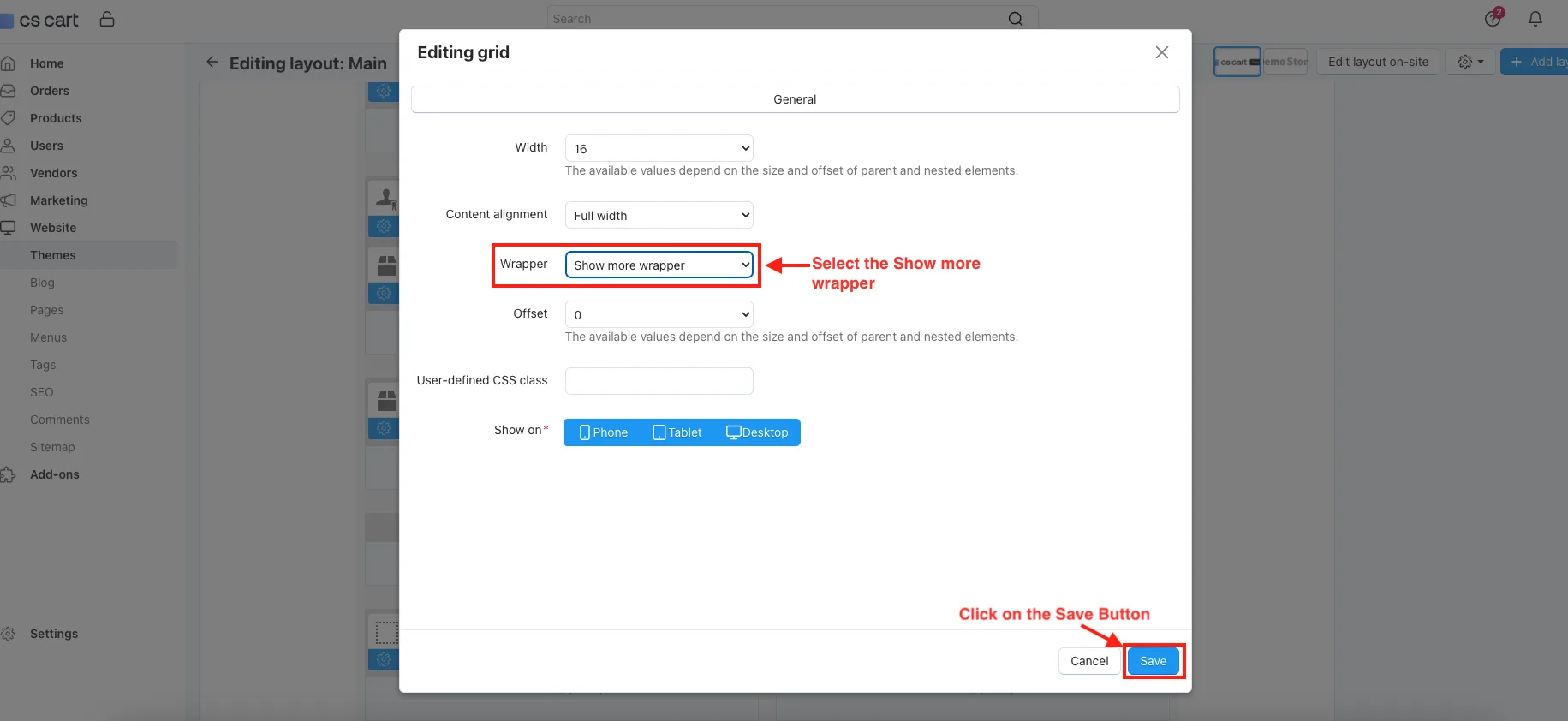Open Website in sidebar
Image resolution: width=1568 pixels, height=721 pixels.
[x=53, y=228]
